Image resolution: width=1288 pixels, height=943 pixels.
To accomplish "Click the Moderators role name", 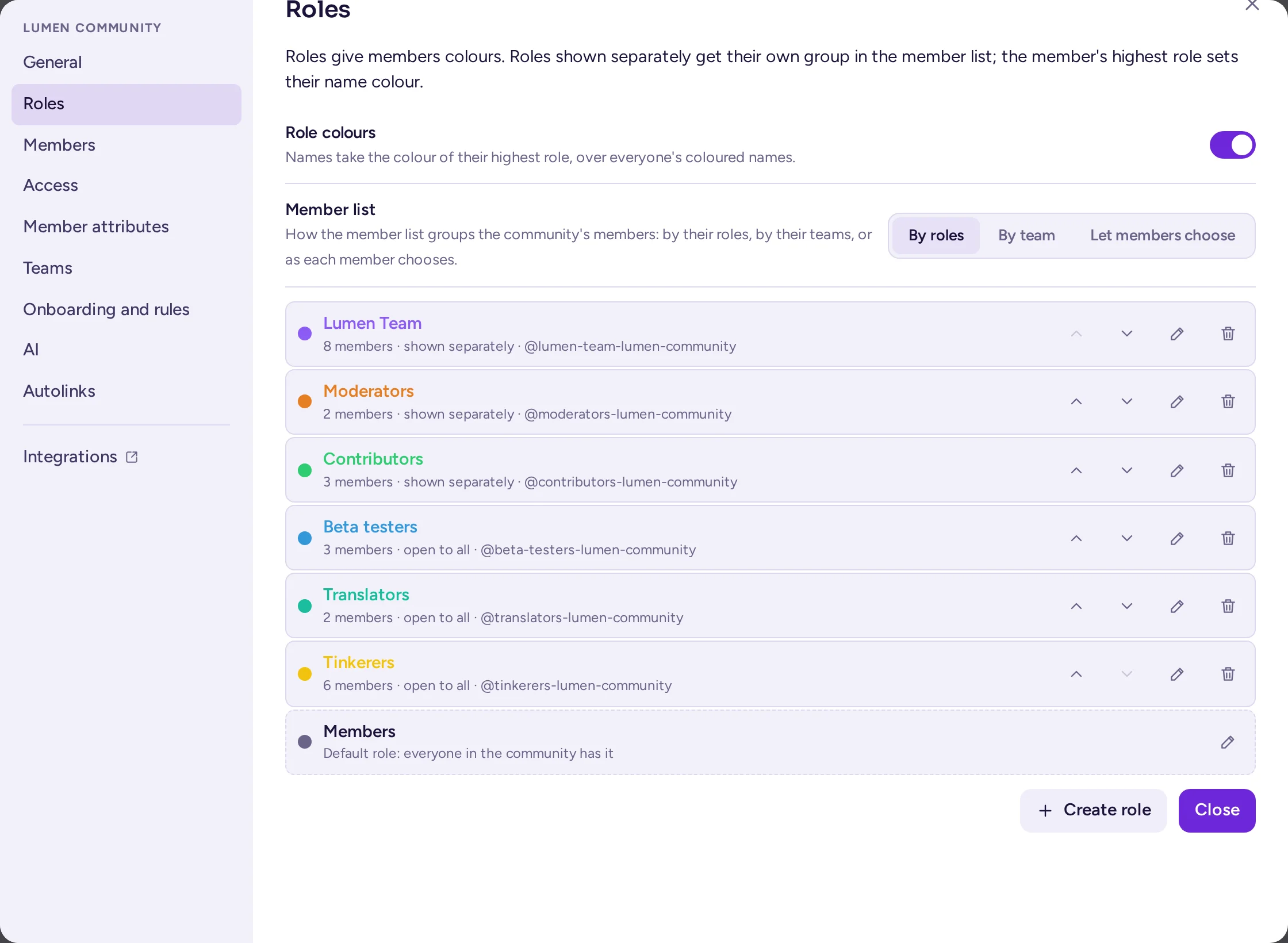I will coord(369,392).
